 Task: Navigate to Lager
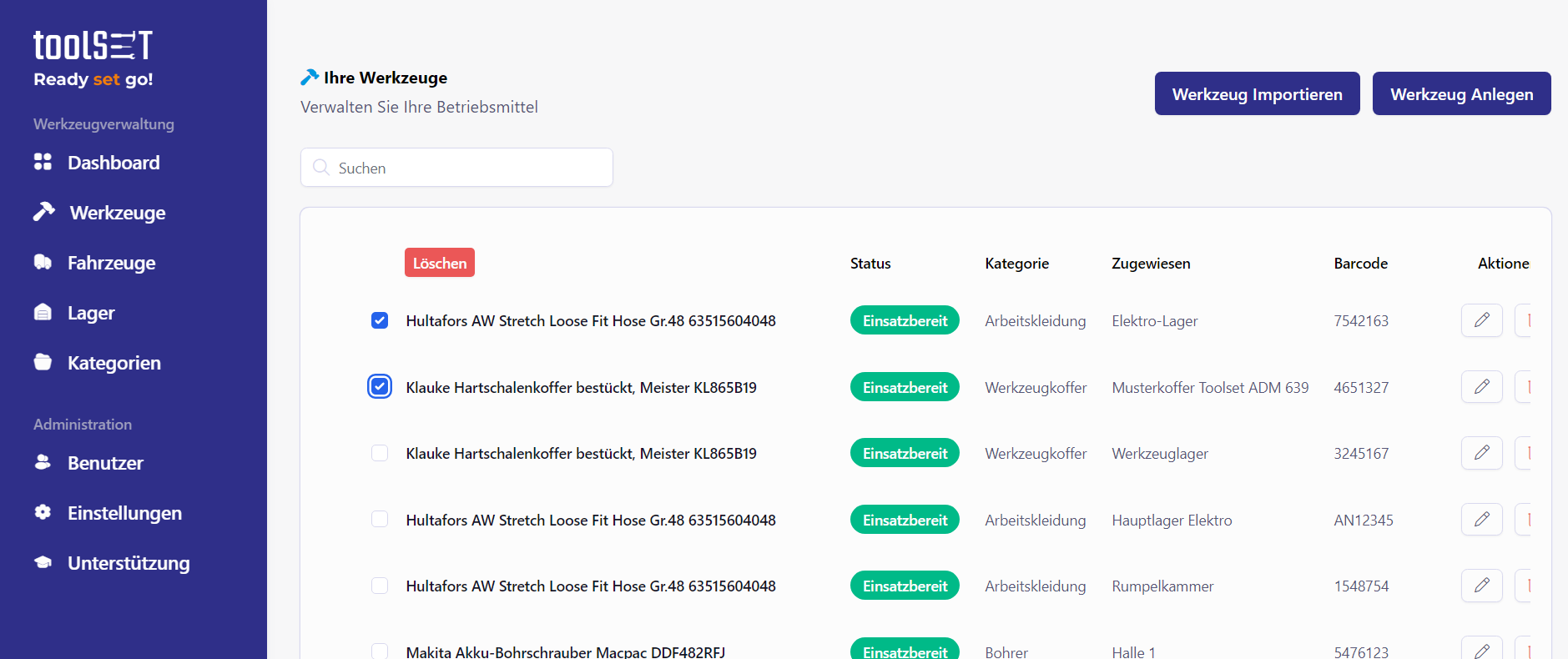(x=91, y=313)
